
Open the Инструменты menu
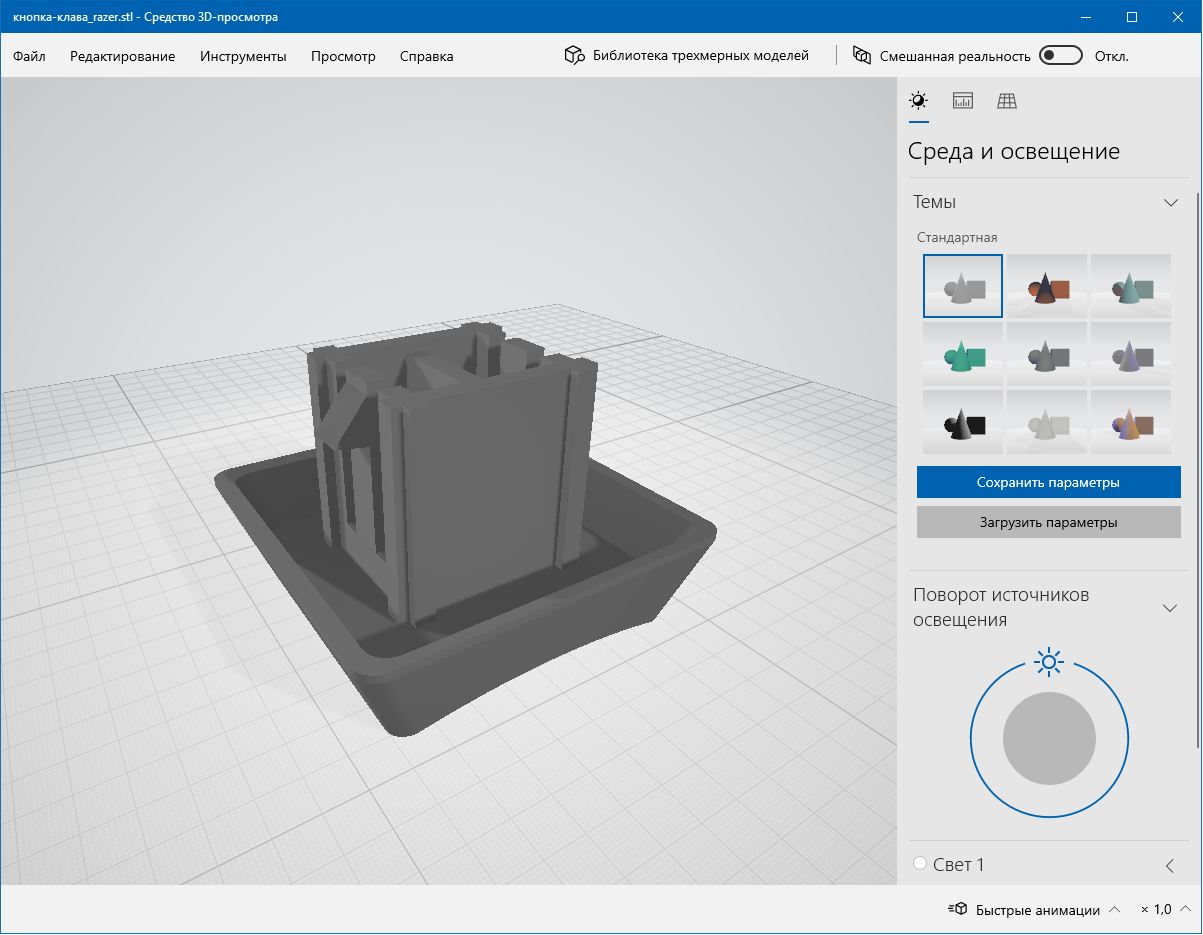click(243, 56)
